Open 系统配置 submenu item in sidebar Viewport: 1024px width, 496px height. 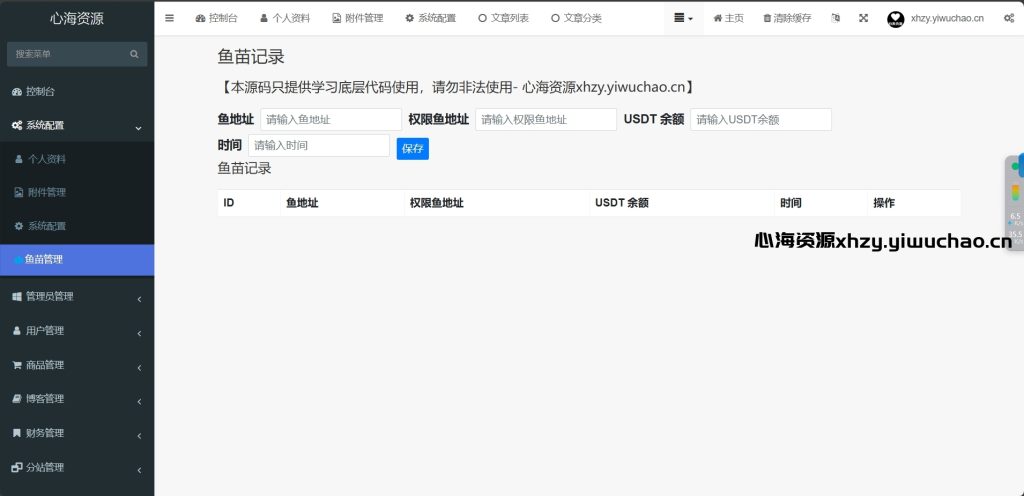pos(77,226)
